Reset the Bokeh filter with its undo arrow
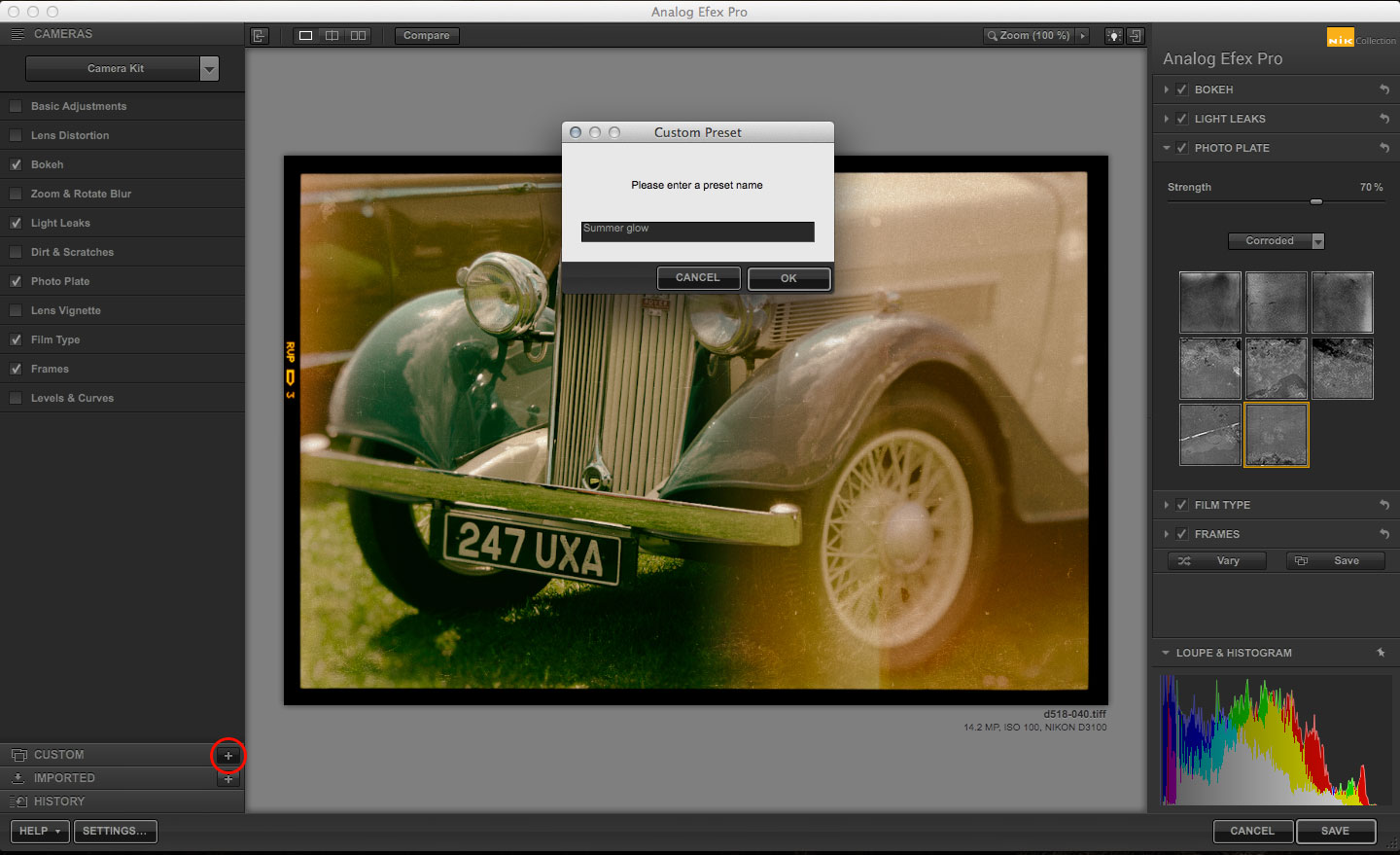Screen dimensions: 1400x855 pyautogui.click(x=1383, y=89)
